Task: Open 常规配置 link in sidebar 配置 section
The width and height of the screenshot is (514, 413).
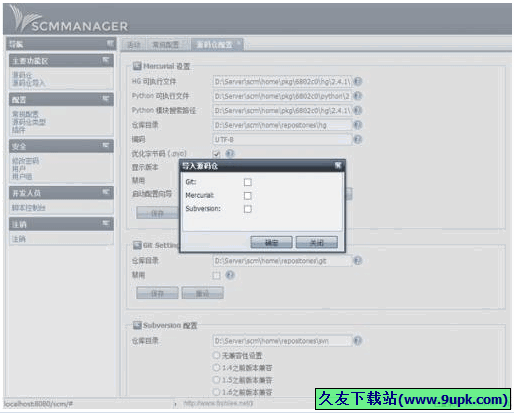Action: (x=25, y=114)
